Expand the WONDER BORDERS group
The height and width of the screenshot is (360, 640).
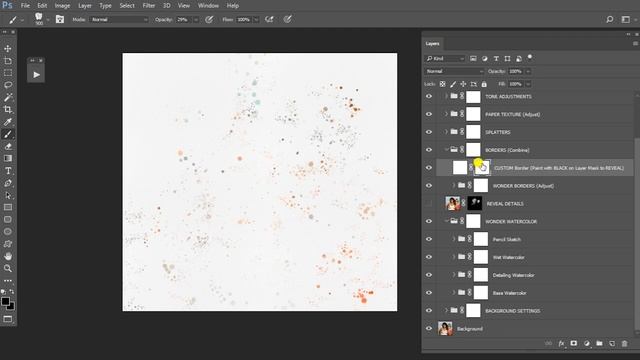[x=453, y=185]
